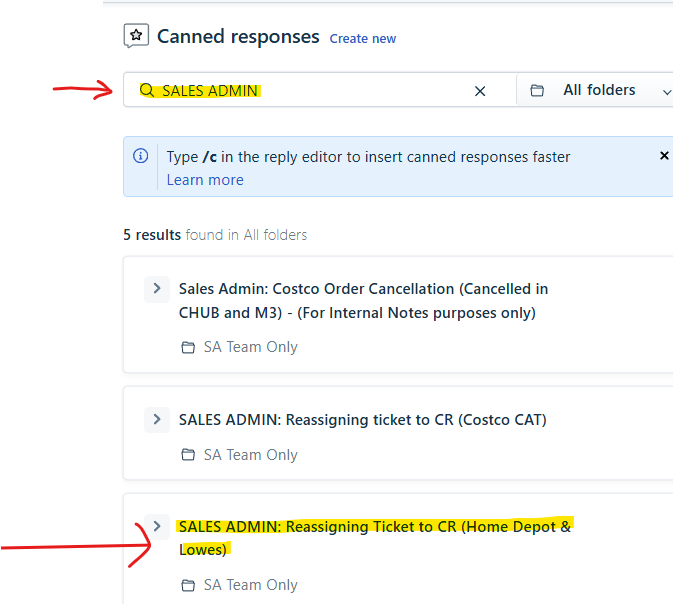Screen dimensions: 673x604
Task: Click folder icon in All folders dropdown
Action: [537, 91]
